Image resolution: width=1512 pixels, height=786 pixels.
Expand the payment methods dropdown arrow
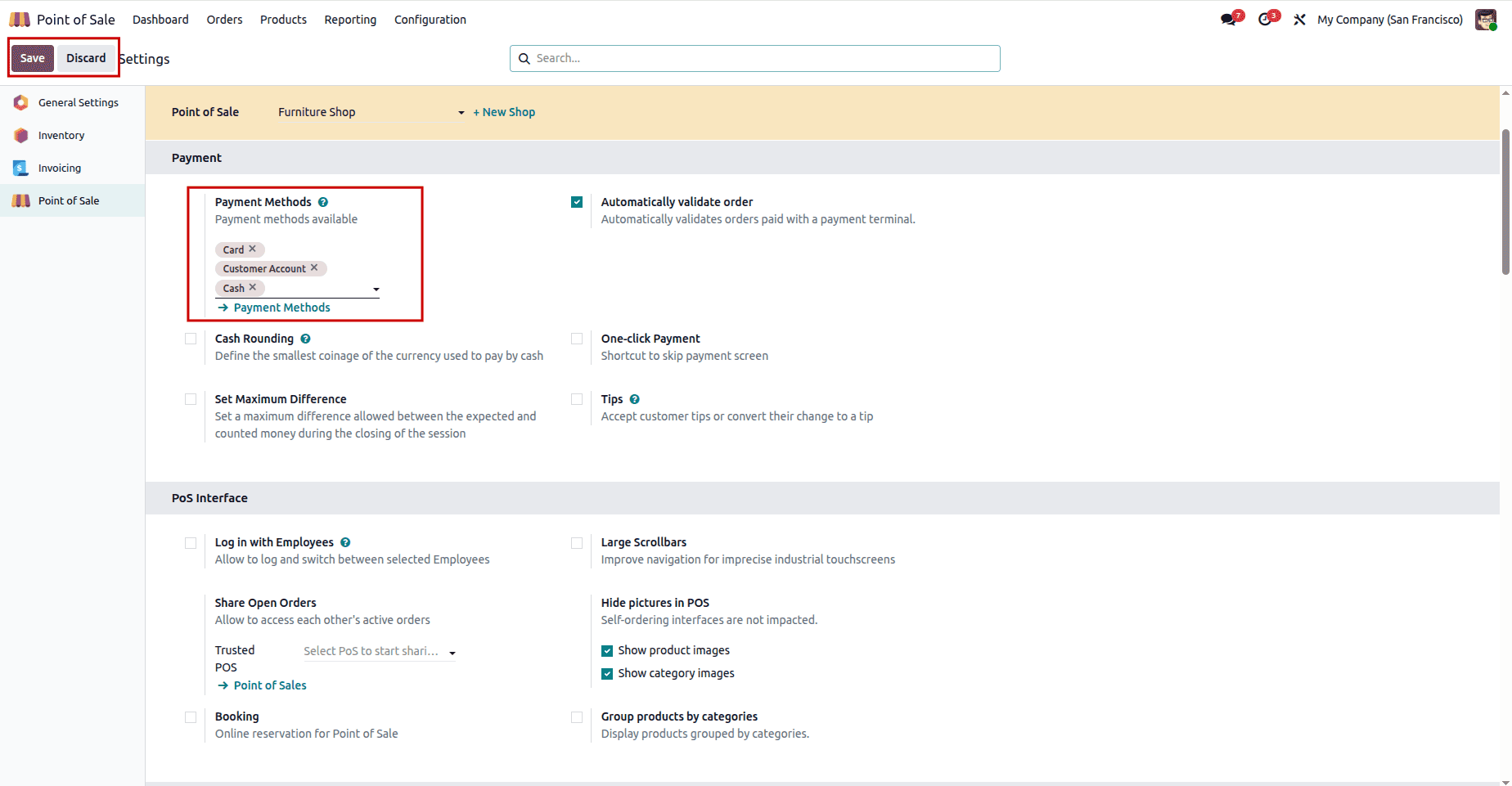[376, 290]
